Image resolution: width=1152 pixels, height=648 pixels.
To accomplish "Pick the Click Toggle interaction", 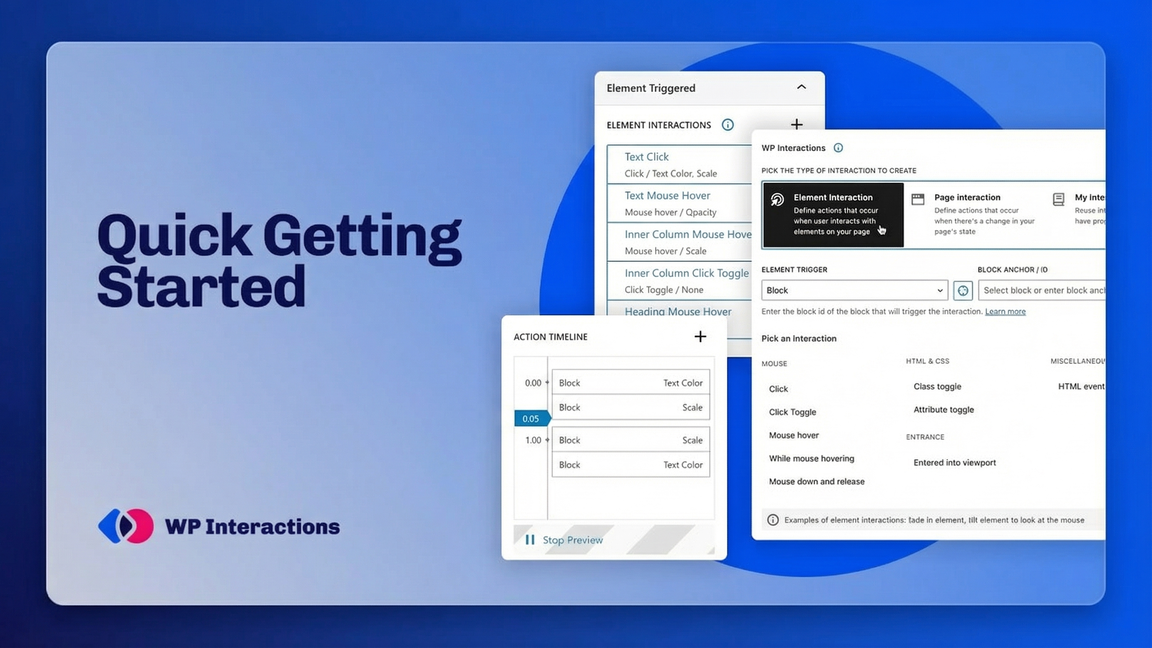I will point(792,412).
